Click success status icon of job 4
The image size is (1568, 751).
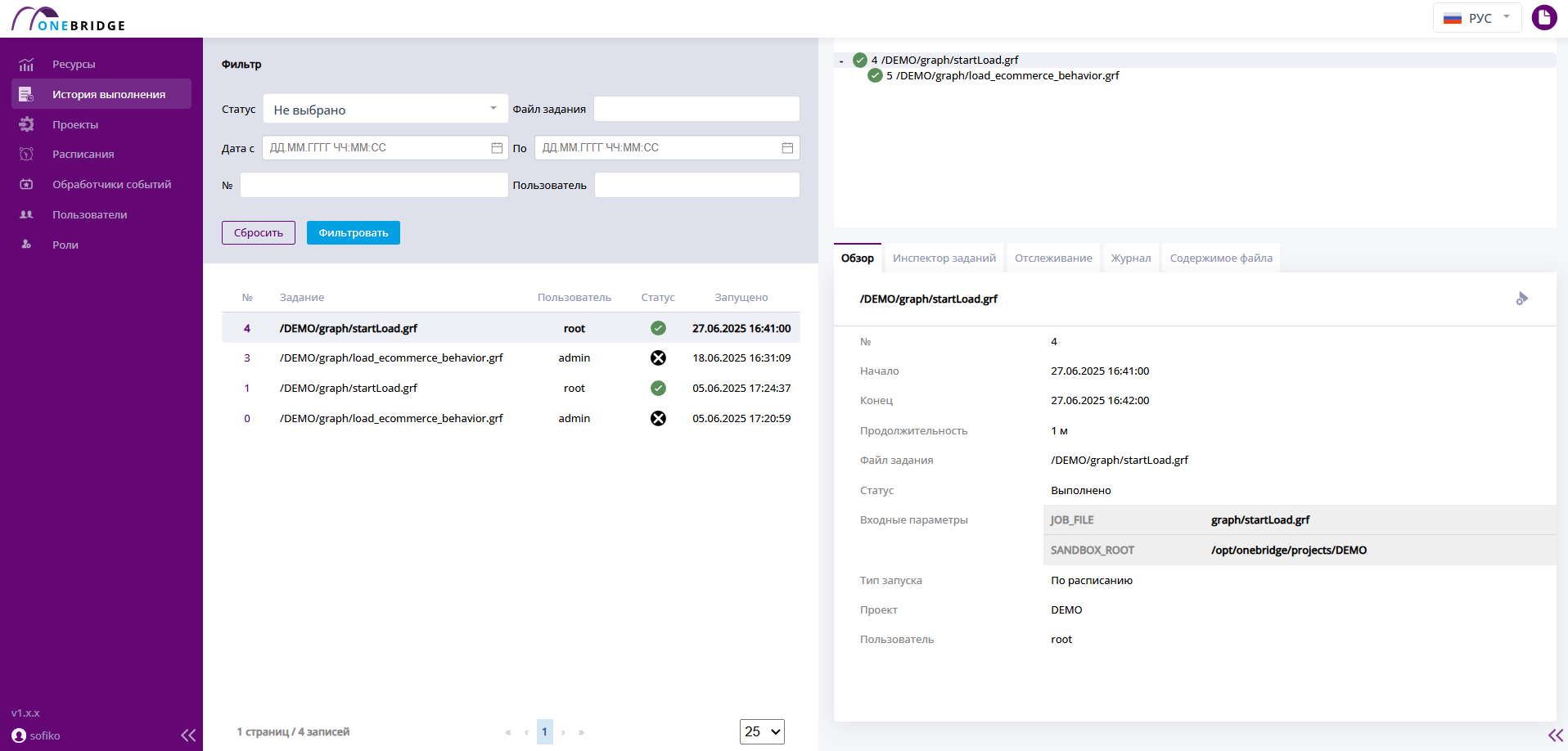point(658,328)
